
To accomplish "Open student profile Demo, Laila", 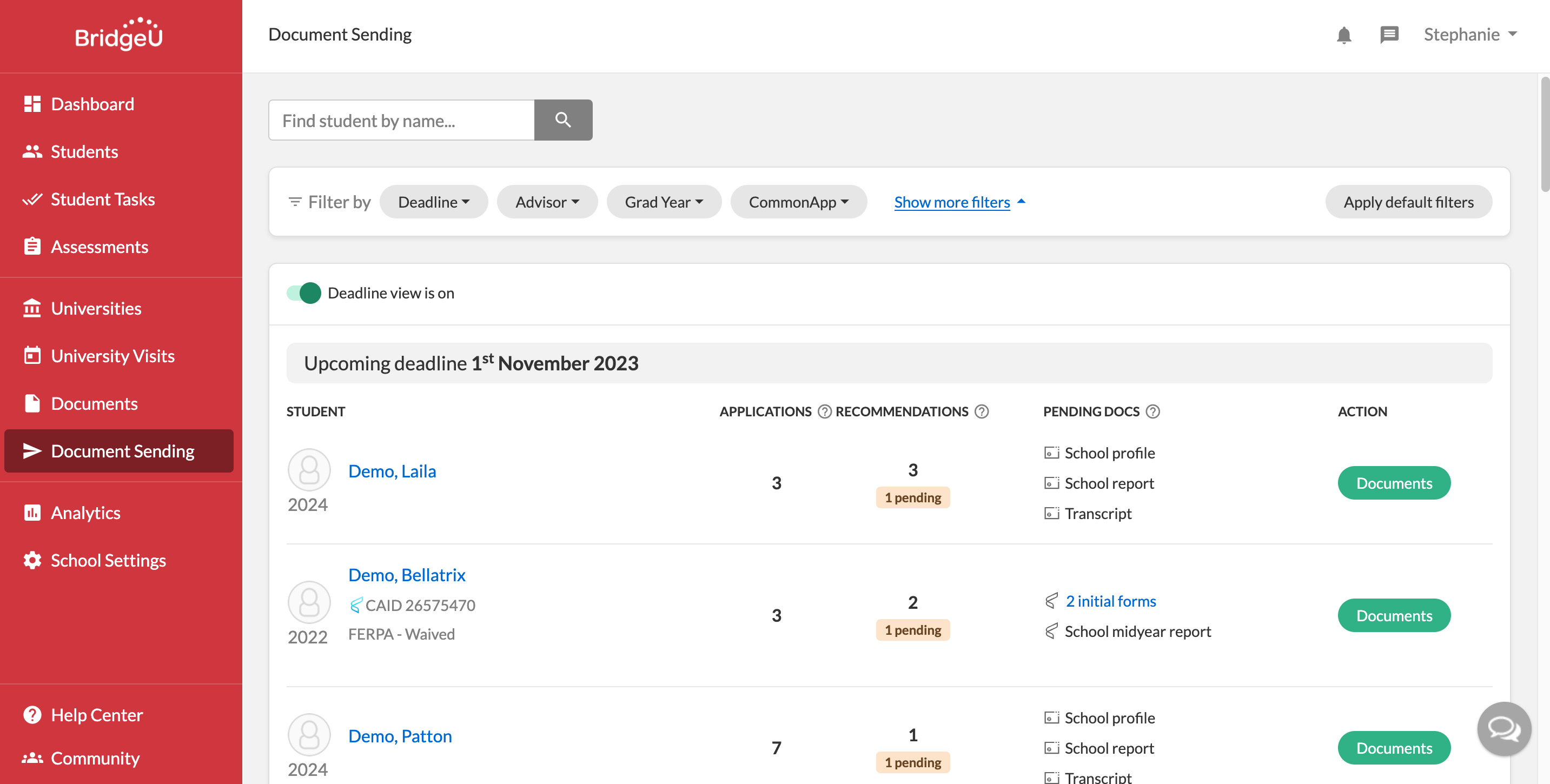I will click(x=392, y=471).
